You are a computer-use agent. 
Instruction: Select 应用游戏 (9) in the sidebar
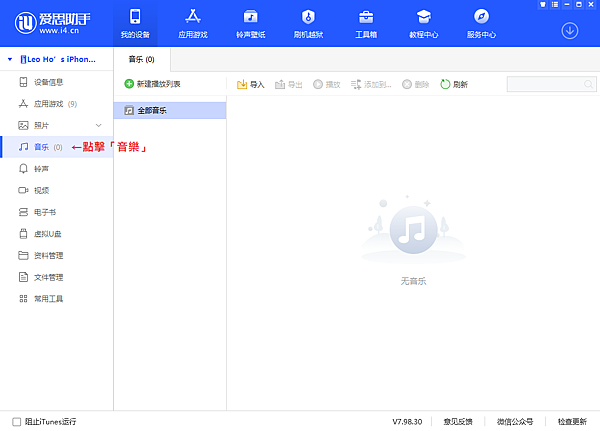57,104
